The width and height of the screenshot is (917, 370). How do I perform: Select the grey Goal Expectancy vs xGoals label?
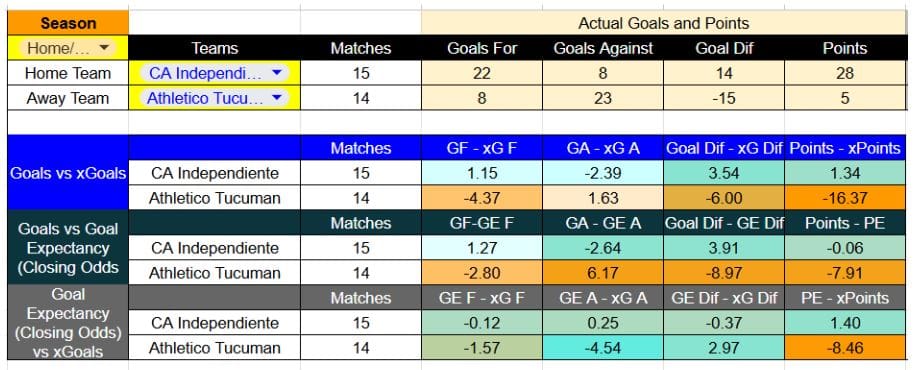pyautogui.click(x=68, y=323)
